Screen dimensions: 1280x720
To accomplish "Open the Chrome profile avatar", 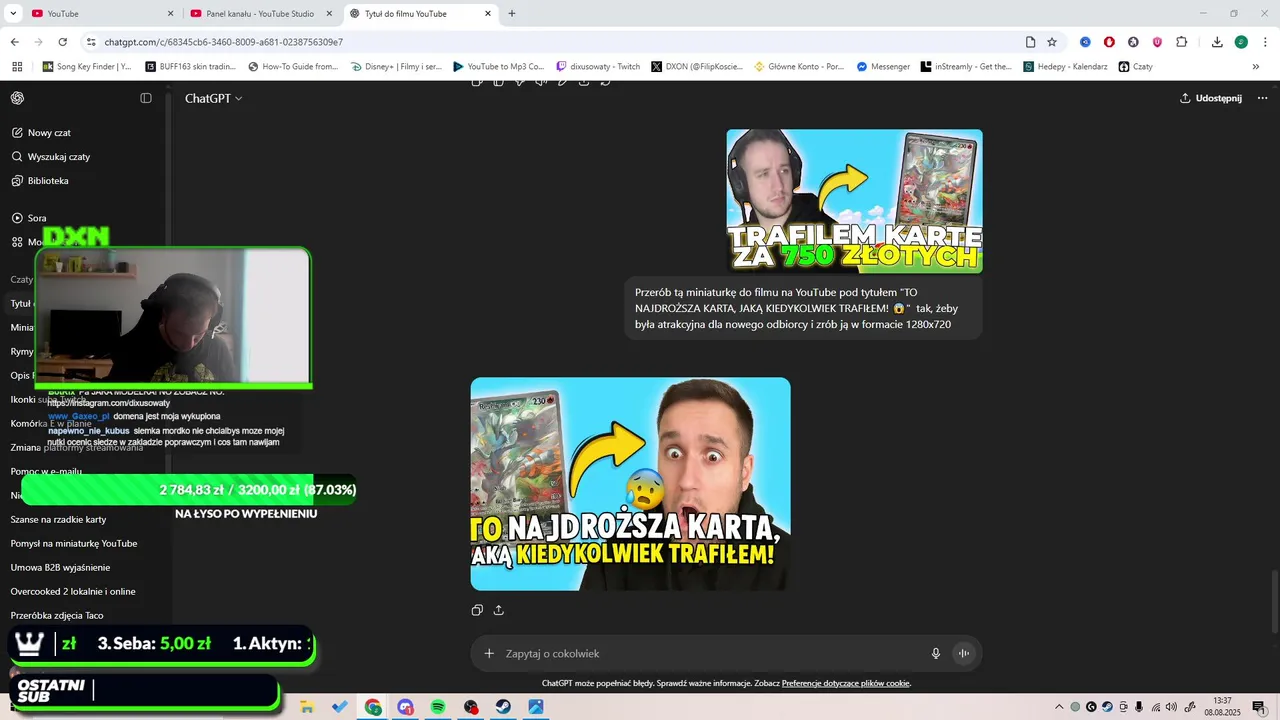I will coord(1241,42).
